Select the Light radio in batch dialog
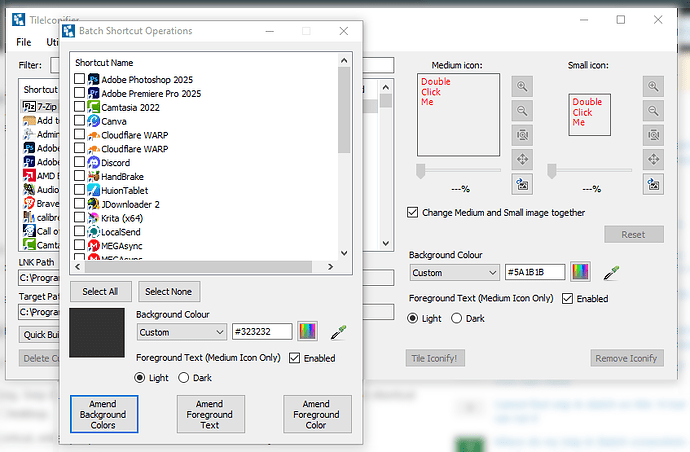Viewport: 690px width, 452px height. [139, 378]
